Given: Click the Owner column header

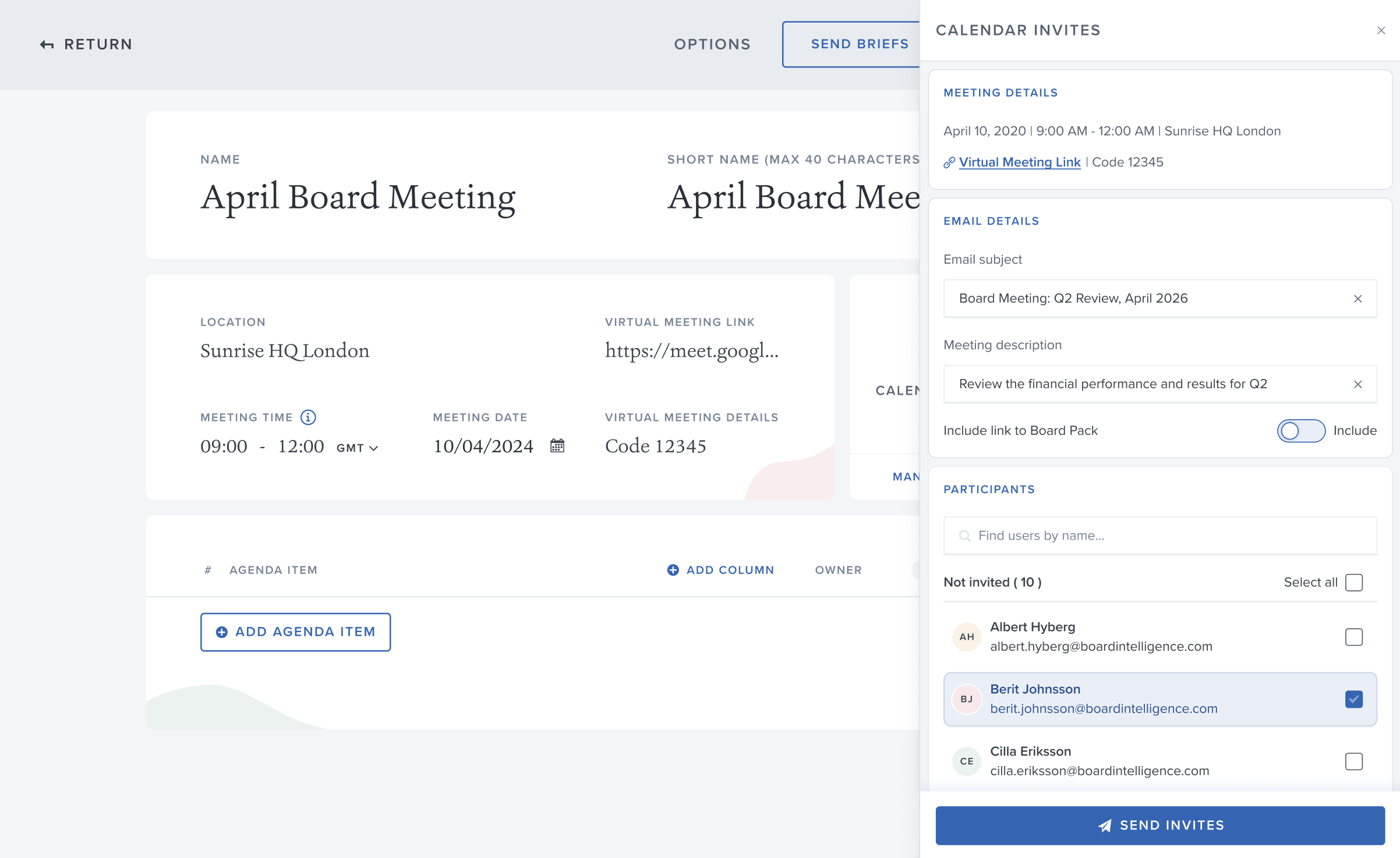Looking at the screenshot, I should pos(839,570).
